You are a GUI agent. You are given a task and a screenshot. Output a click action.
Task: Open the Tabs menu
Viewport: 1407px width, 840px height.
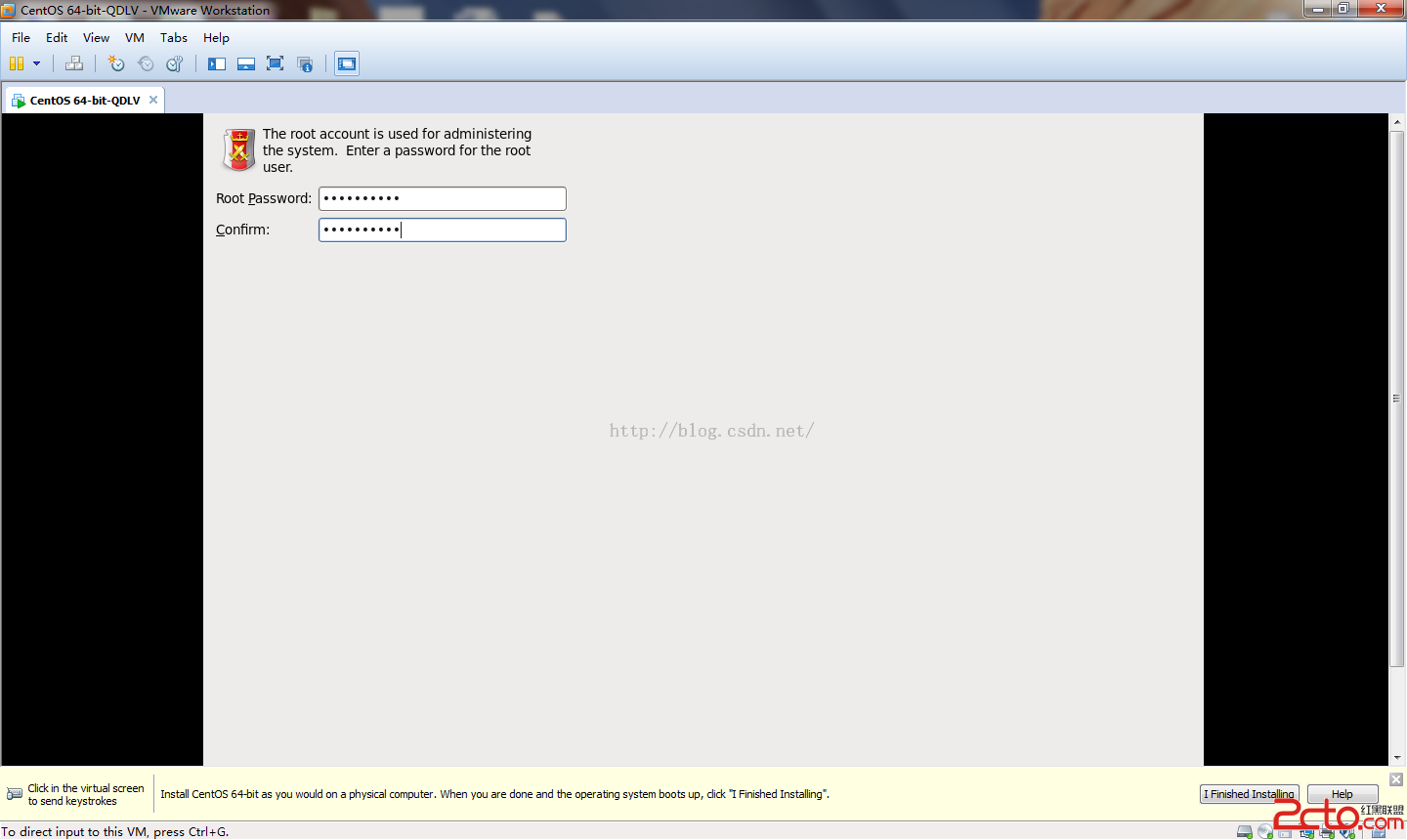click(174, 38)
